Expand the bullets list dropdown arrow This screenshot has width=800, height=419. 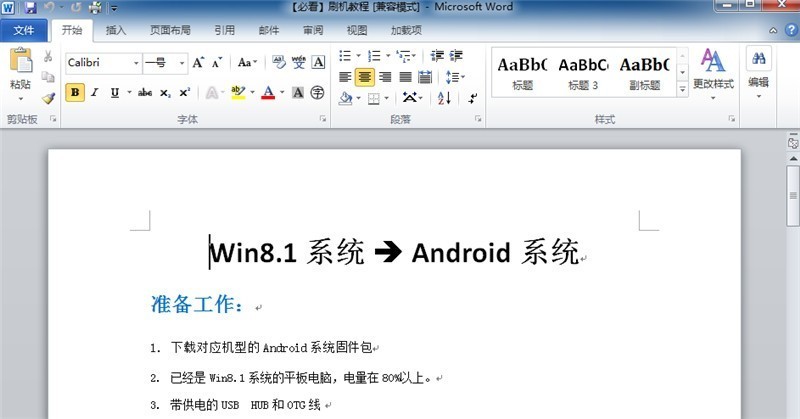(x=358, y=56)
